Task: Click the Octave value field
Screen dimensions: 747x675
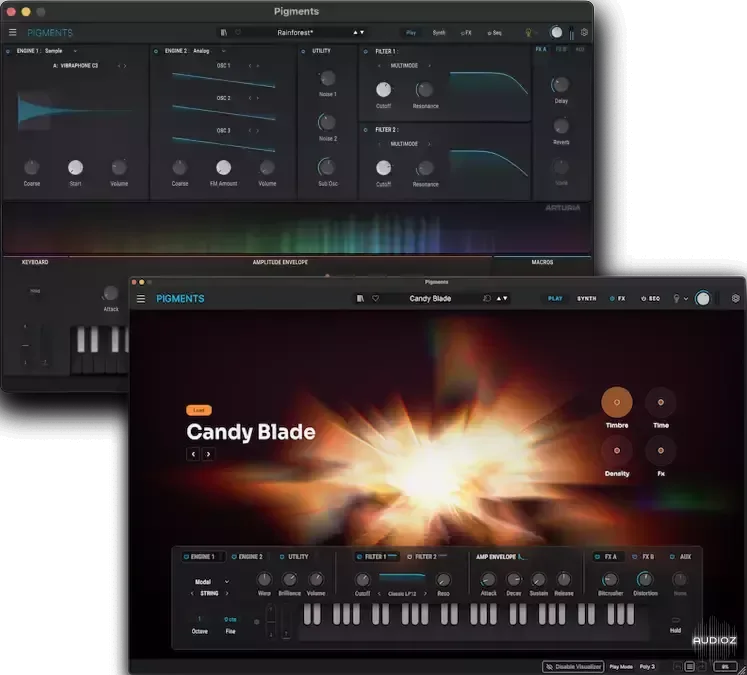Action: tap(199, 619)
